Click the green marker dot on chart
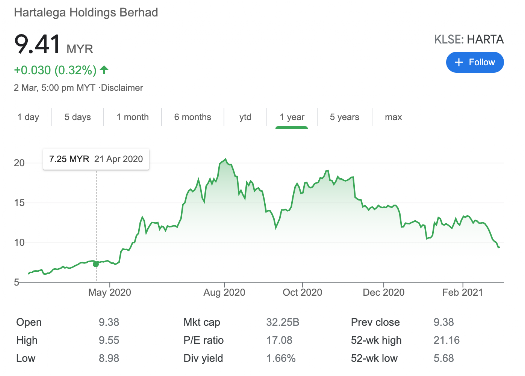The height and width of the screenshot is (376, 525). point(96,264)
